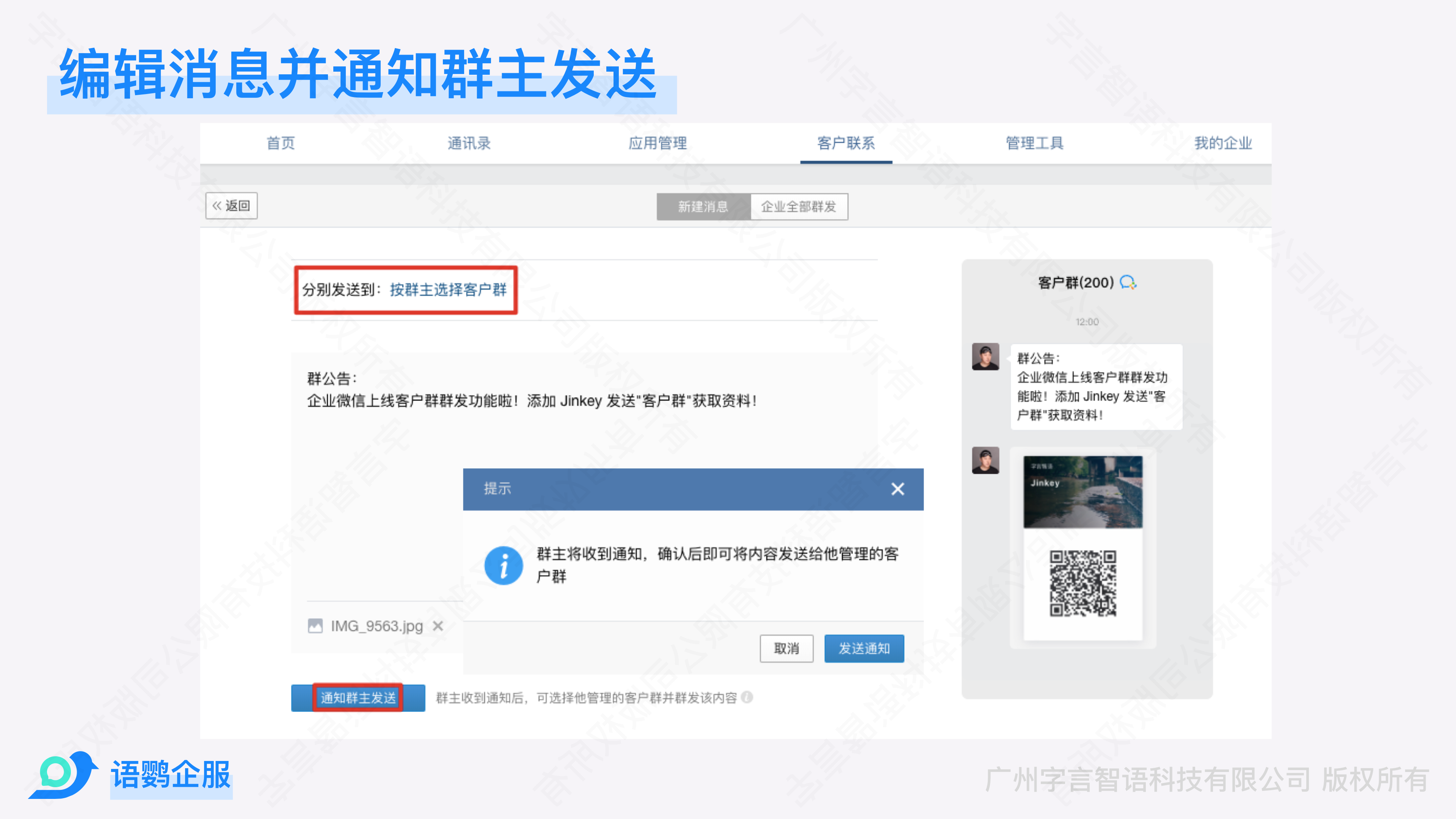Image resolution: width=1456 pixels, height=819 pixels.
Task: Switch to 企业全部群发 toggle option
Action: coord(798,207)
